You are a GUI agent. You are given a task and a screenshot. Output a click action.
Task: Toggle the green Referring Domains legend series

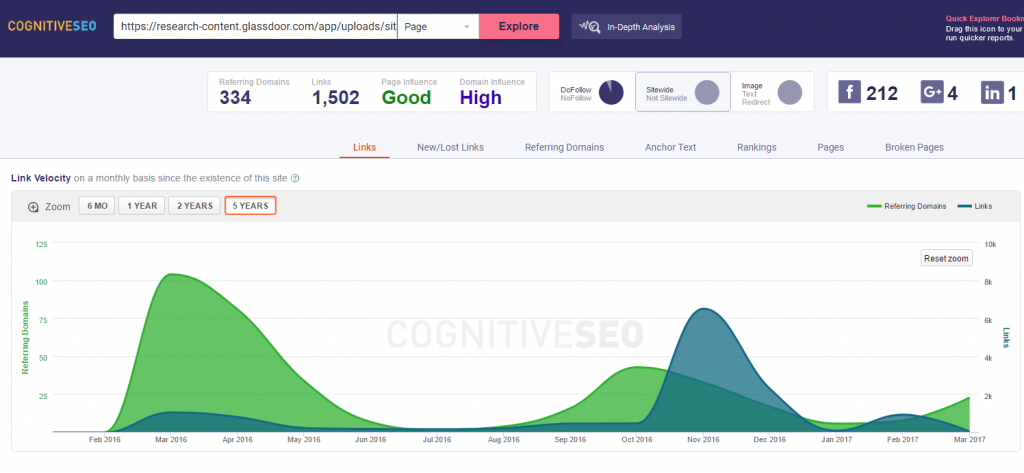[906, 206]
